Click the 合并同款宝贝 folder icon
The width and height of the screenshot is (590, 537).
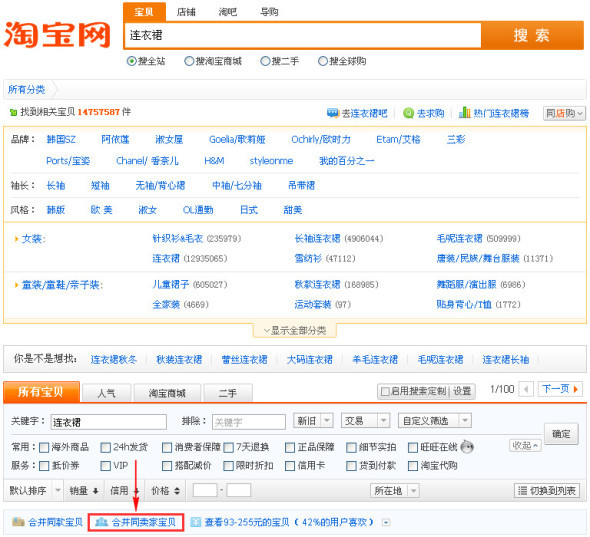(x=18, y=522)
